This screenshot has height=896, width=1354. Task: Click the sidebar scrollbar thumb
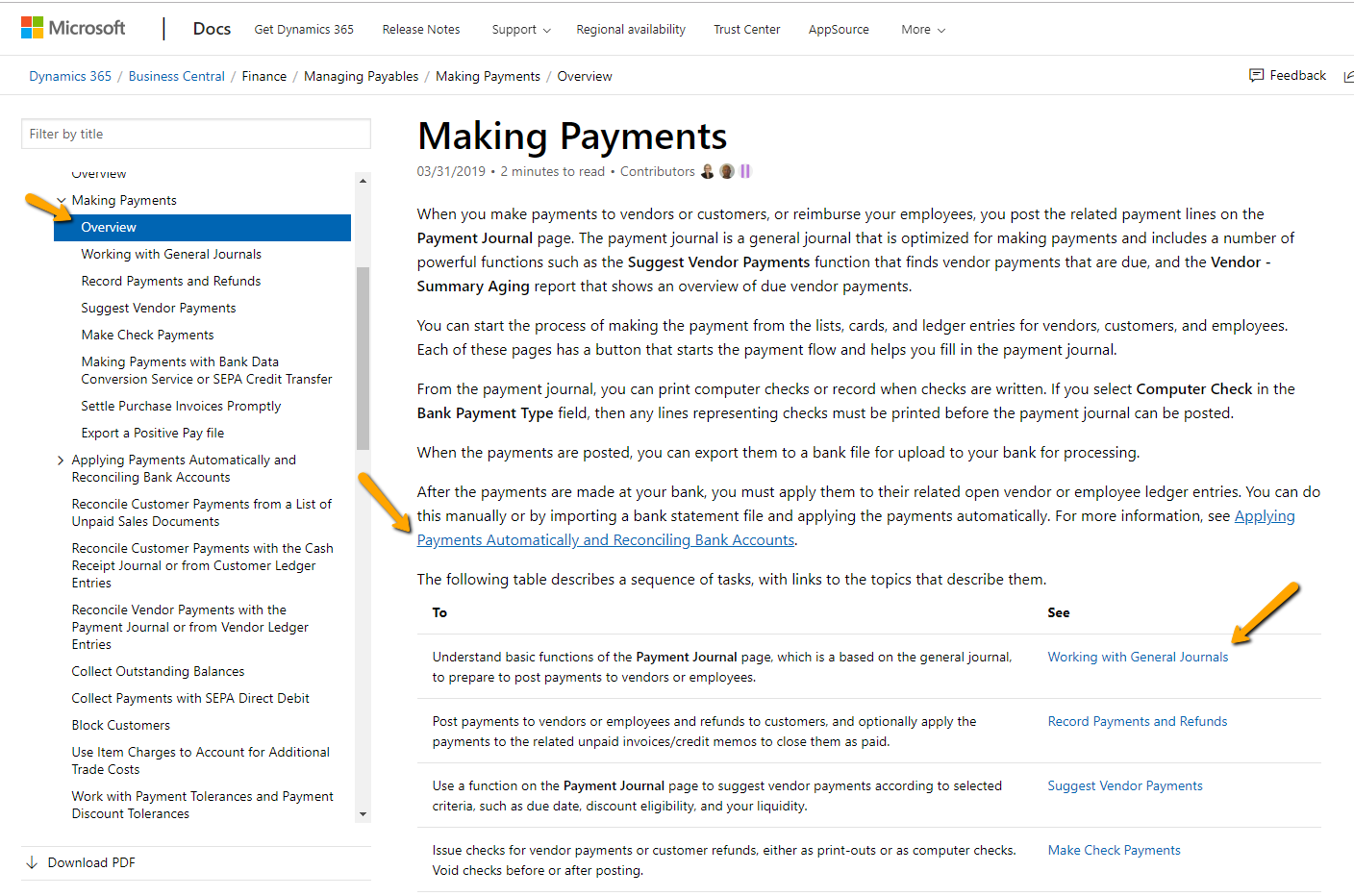coord(363,359)
